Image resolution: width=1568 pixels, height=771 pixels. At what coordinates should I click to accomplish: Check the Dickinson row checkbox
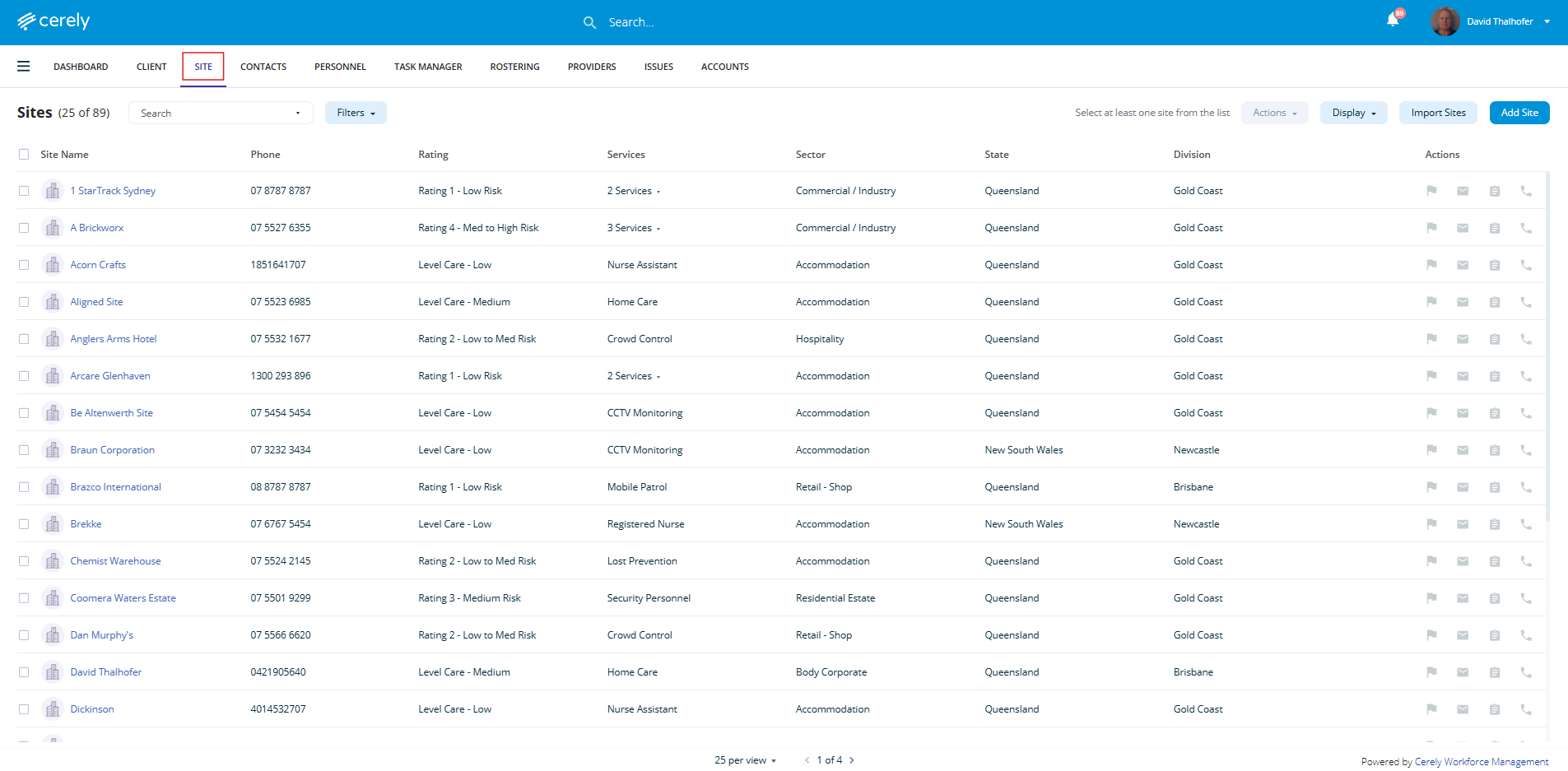click(24, 709)
